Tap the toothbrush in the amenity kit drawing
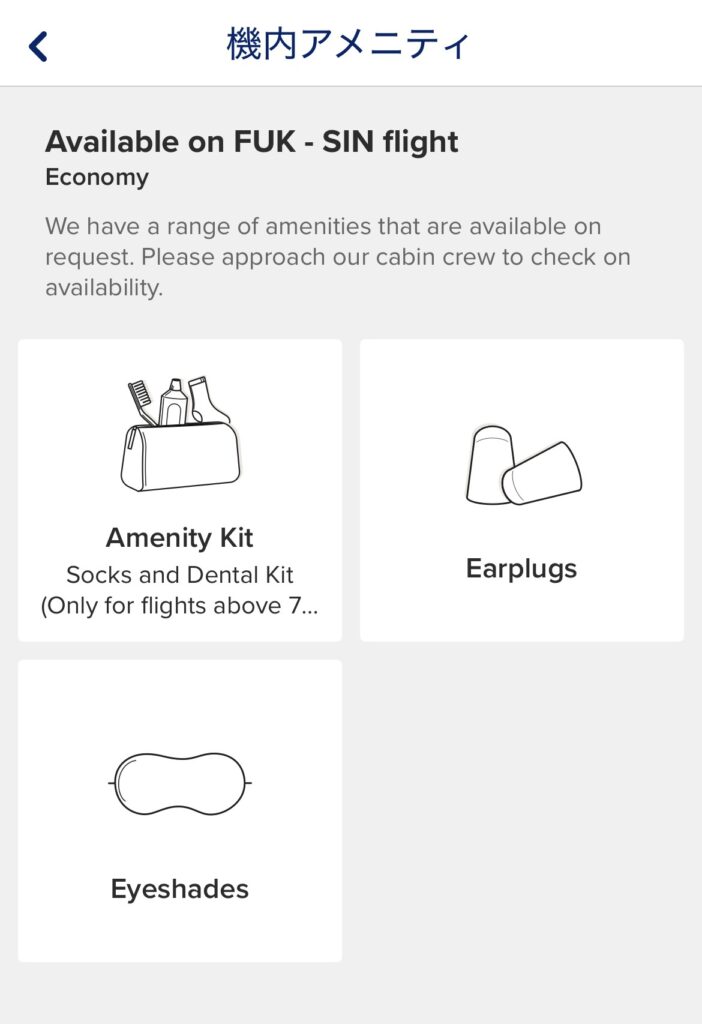Screen dimensions: 702x1024 click(x=142, y=400)
